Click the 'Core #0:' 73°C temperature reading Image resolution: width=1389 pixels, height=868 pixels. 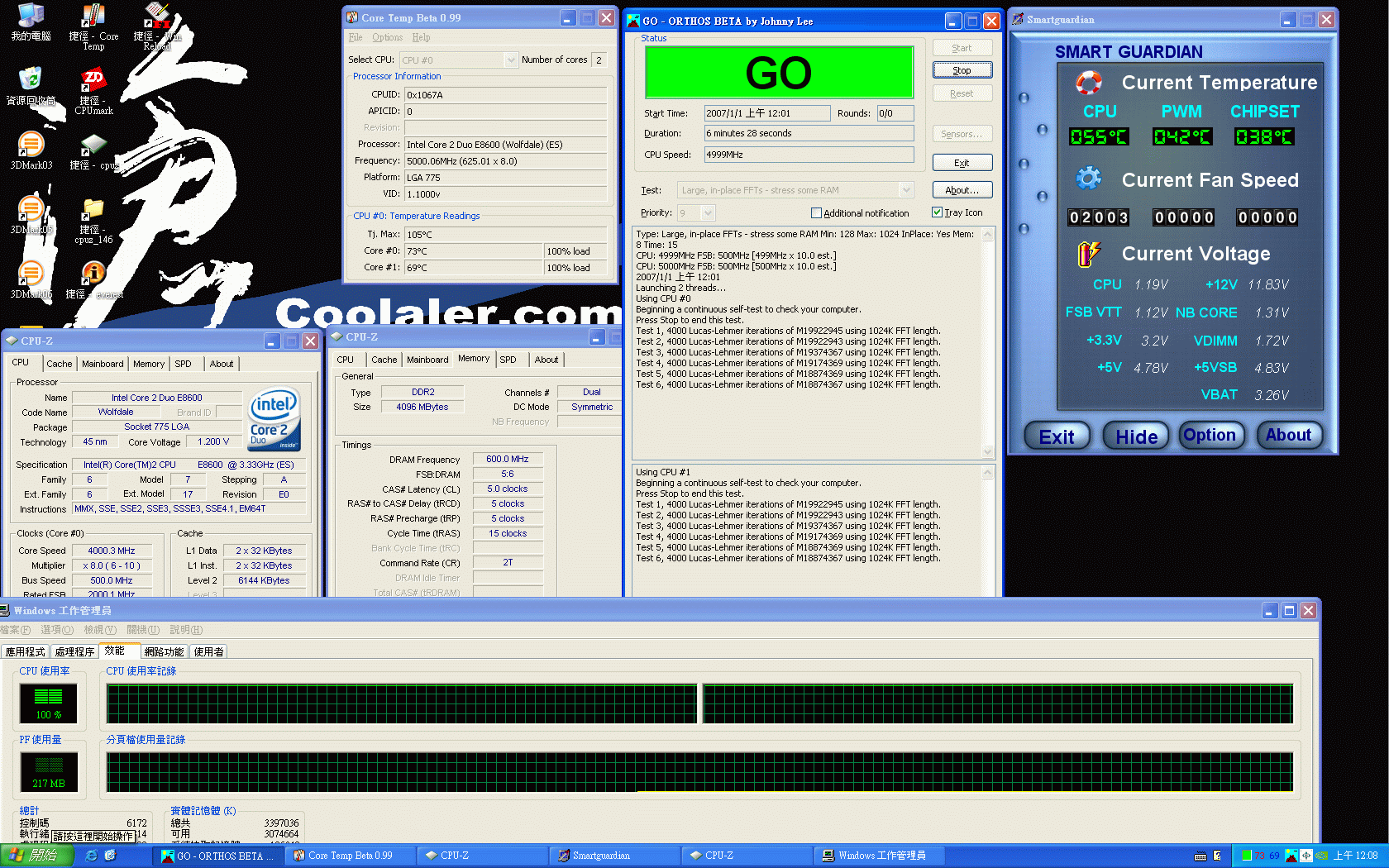[x=474, y=251]
